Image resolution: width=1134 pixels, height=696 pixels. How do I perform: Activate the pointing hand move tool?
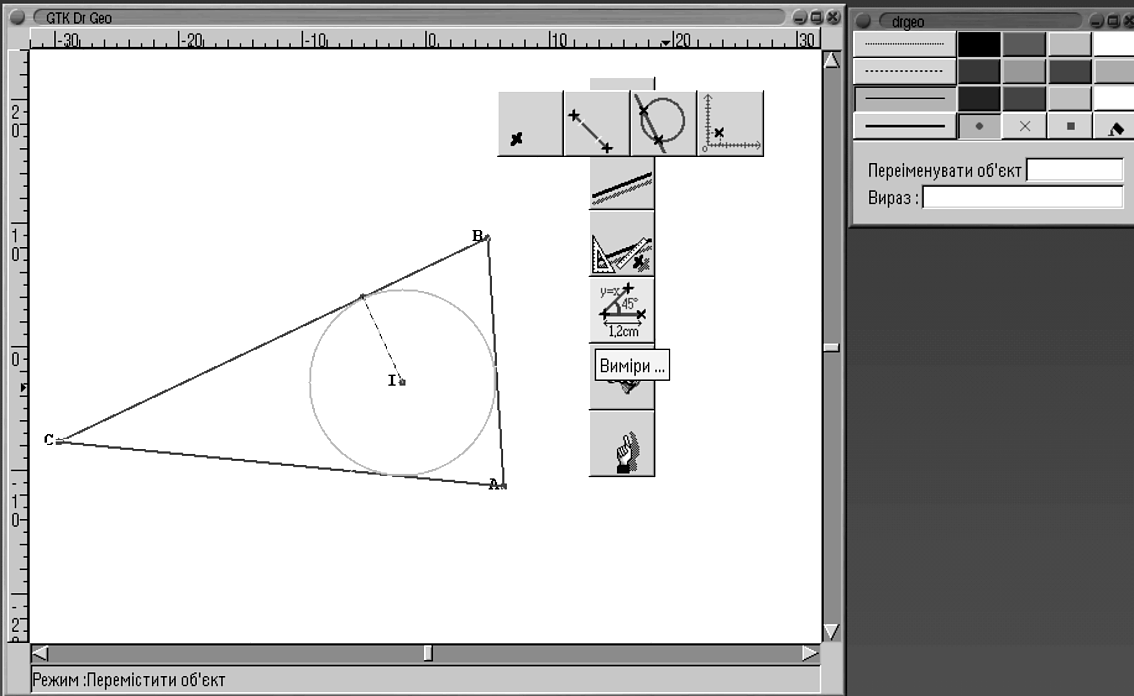(621, 444)
